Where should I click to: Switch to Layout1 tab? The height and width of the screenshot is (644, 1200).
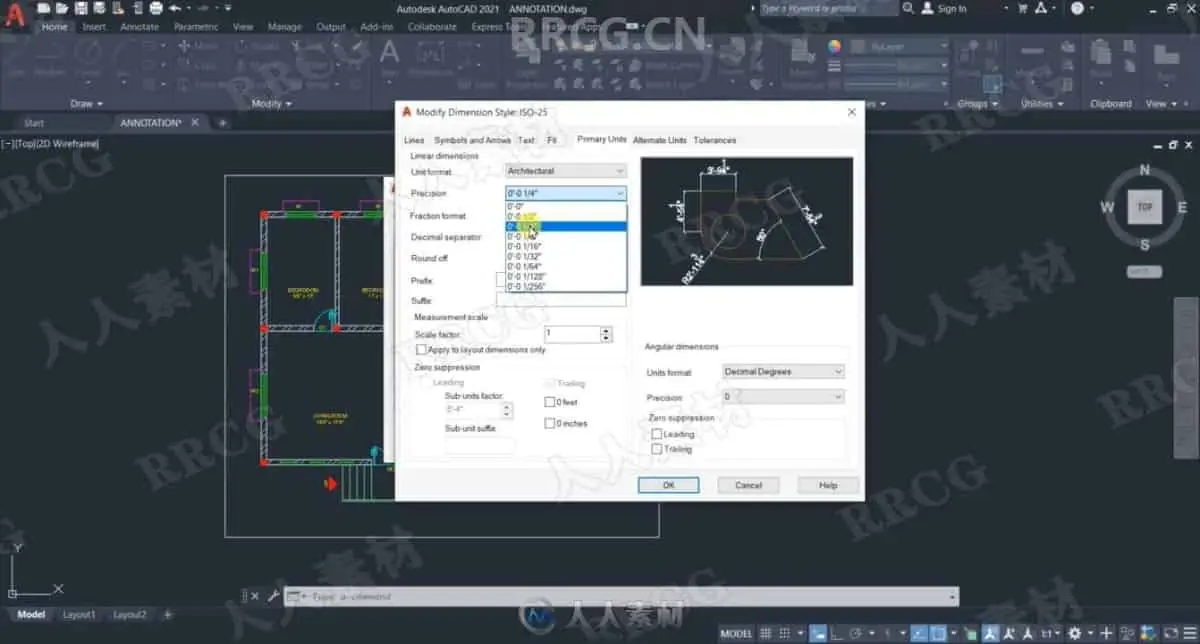click(x=79, y=614)
